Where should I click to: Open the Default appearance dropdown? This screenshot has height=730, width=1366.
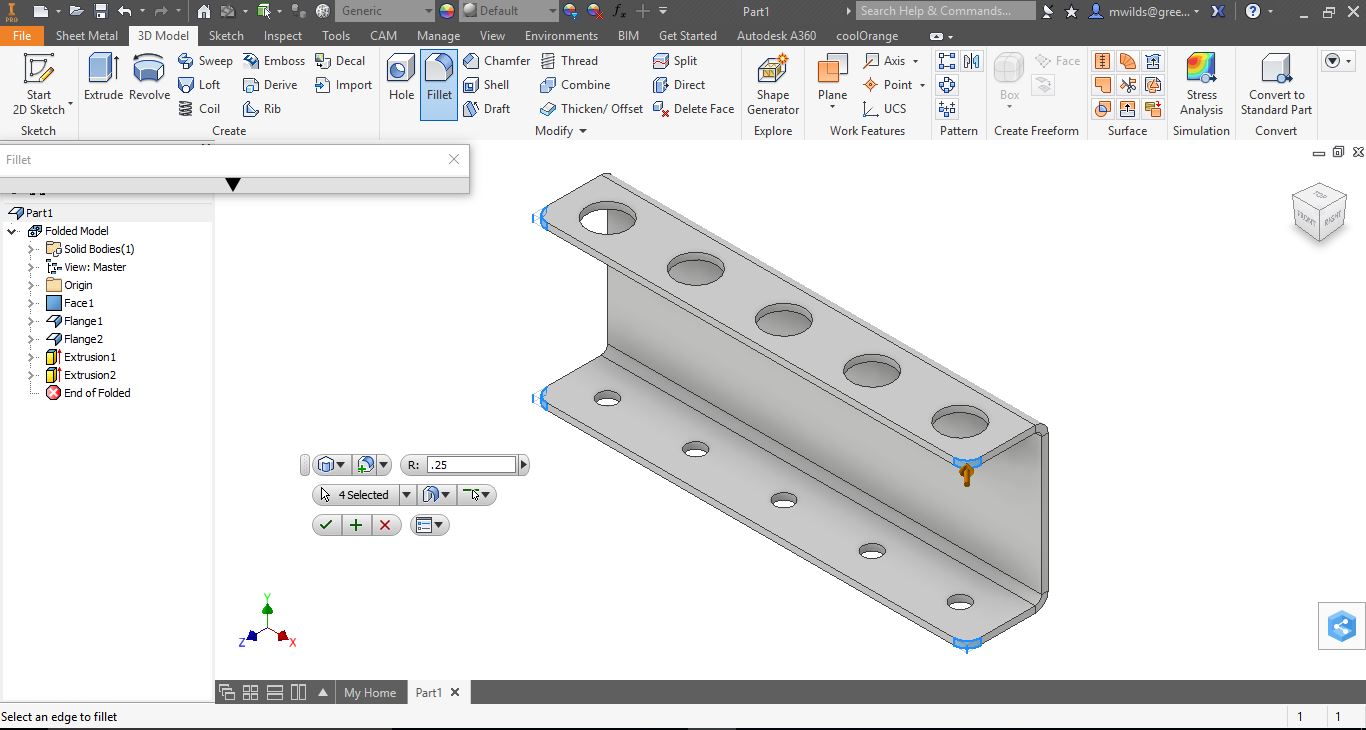point(551,11)
